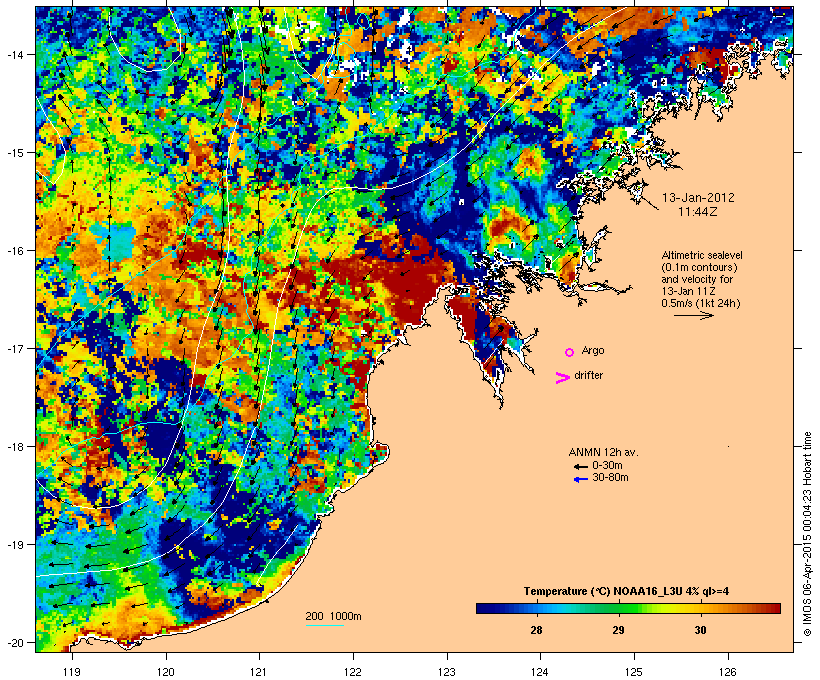The height and width of the screenshot is (680, 820).
Task: Click longitude label 124 on axis
Action: (540, 672)
